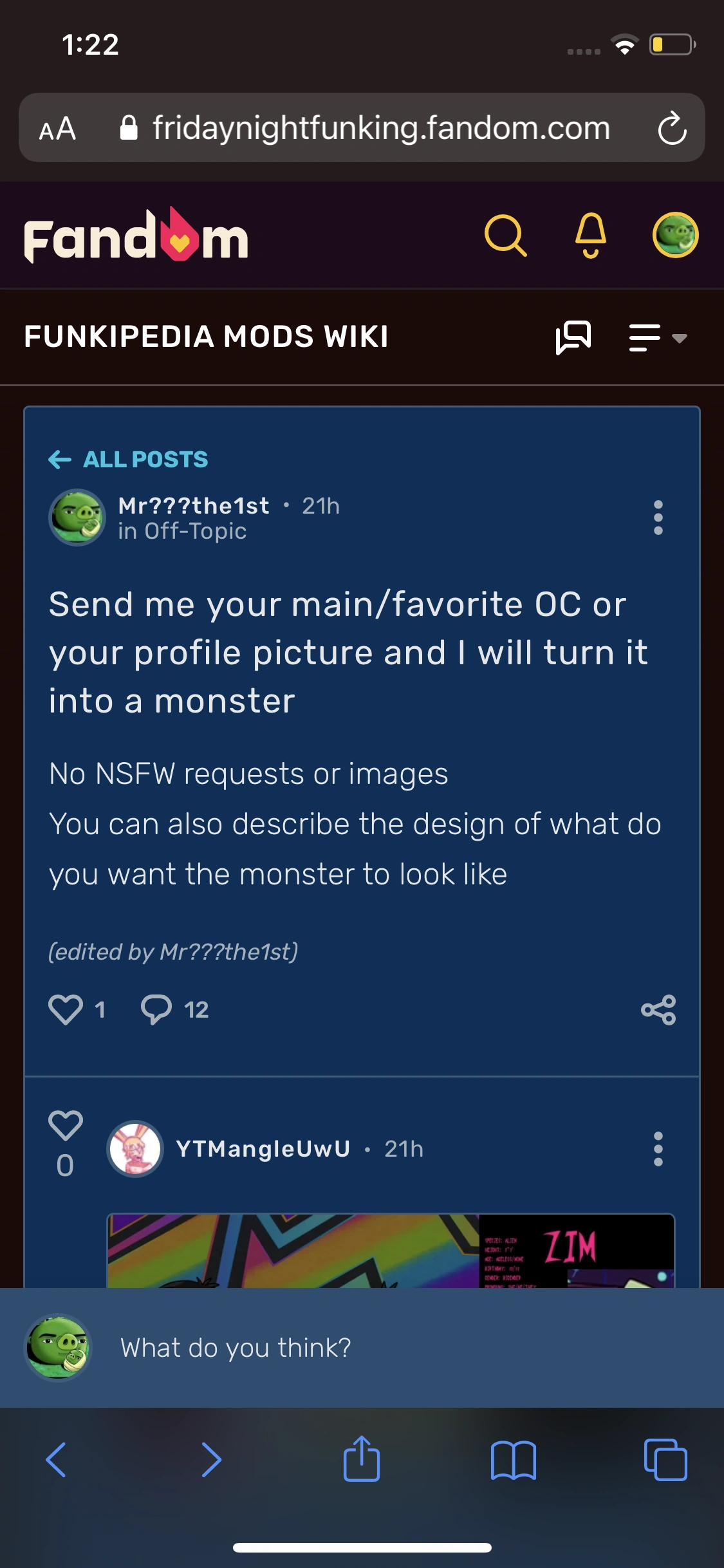
Task: Open the Off-Topic category
Action: pos(183,532)
